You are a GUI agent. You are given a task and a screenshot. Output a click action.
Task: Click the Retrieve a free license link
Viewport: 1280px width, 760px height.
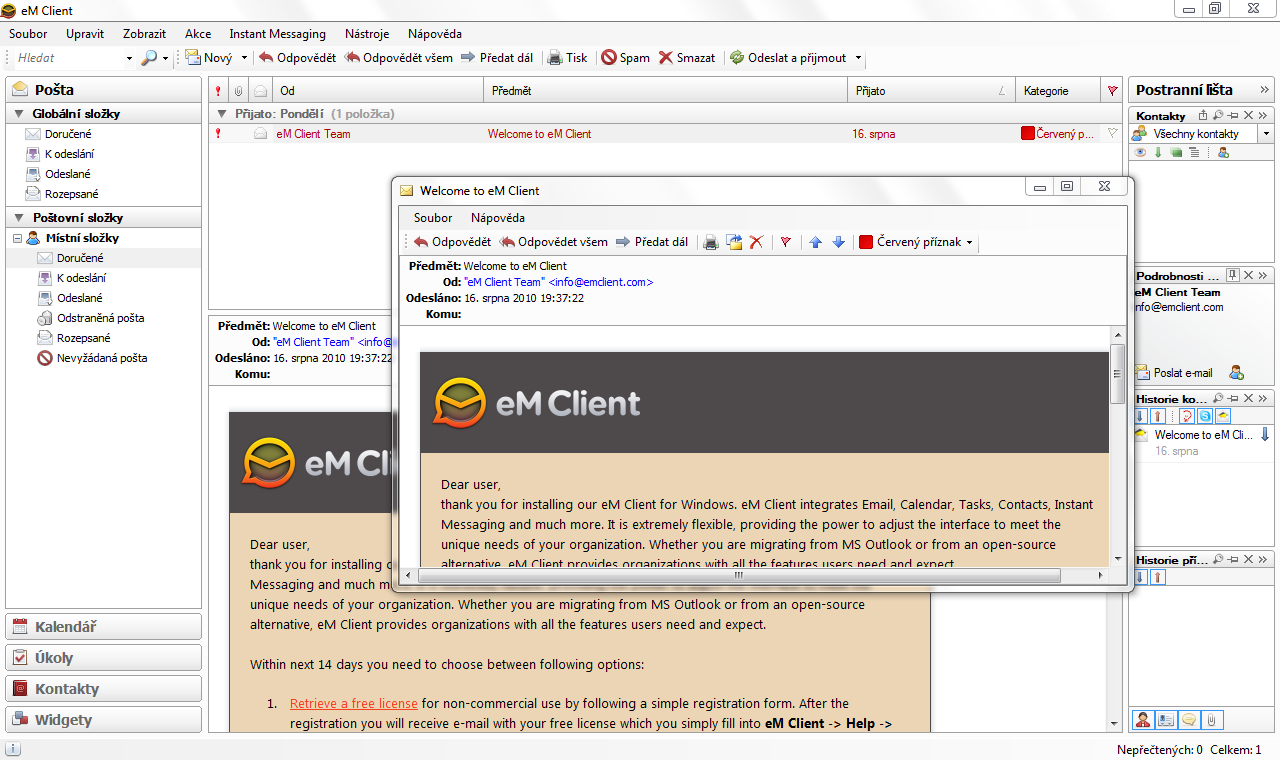[x=353, y=704]
